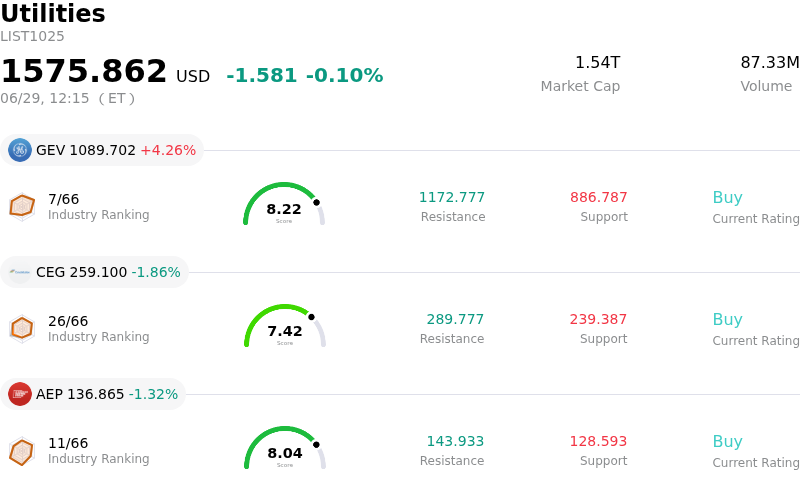Open the GEV radar chart icon beside 7/66
The image size is (800, 488).
pyautogui.click(x=22, y=207)
